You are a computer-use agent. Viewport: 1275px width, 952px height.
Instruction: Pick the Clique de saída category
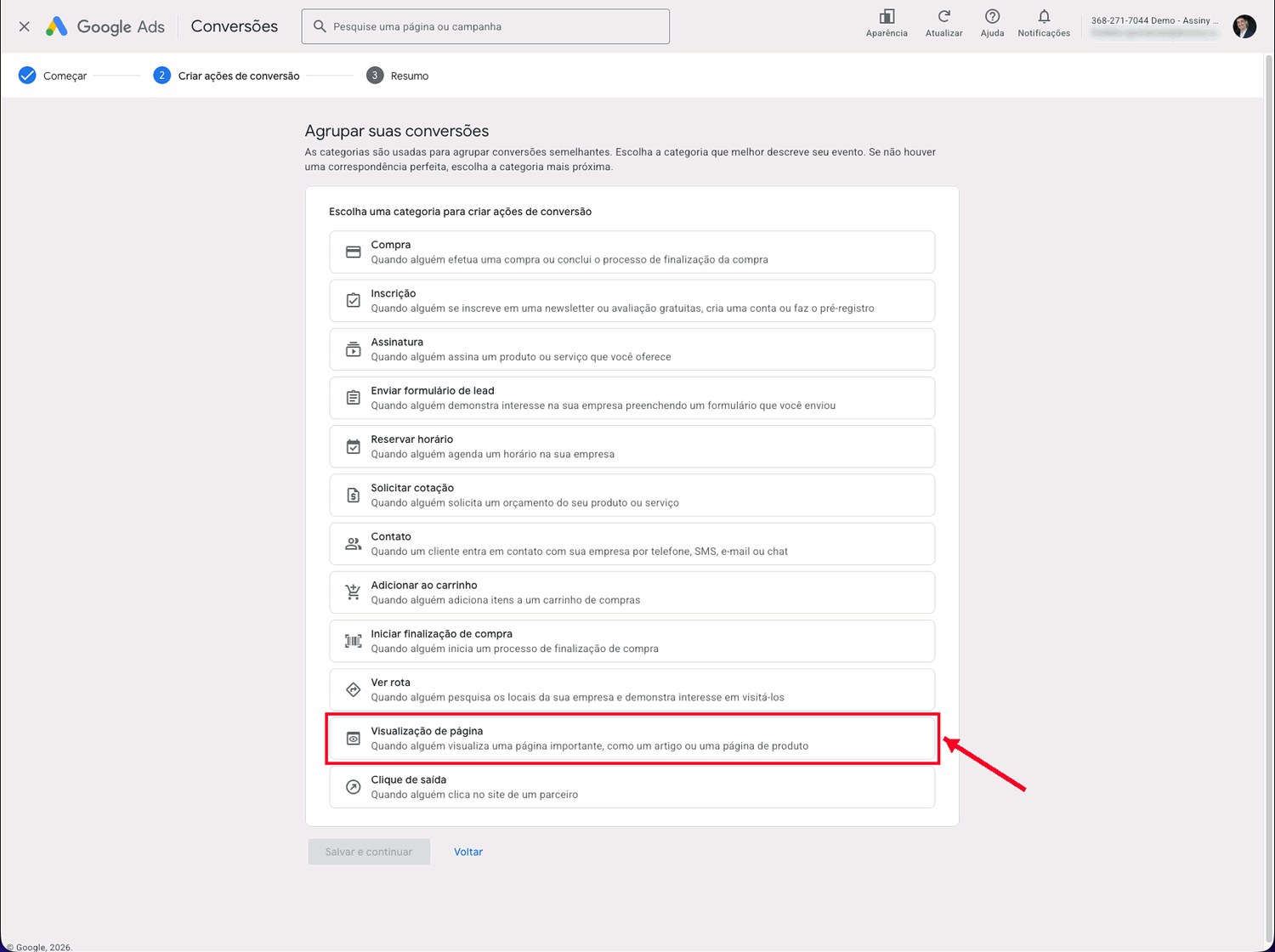tap(632, 787)
